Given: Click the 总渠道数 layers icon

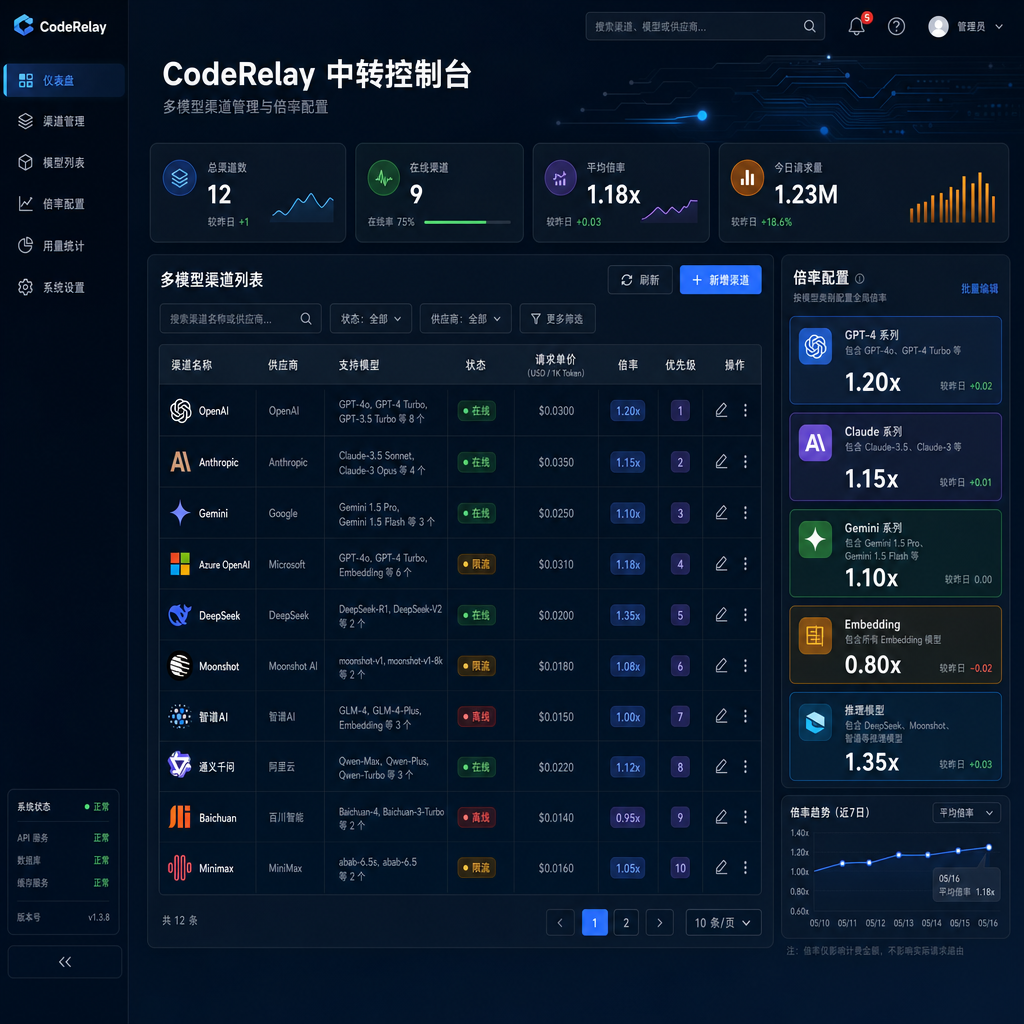Looking at the screenshot, I should click(179, 178).
